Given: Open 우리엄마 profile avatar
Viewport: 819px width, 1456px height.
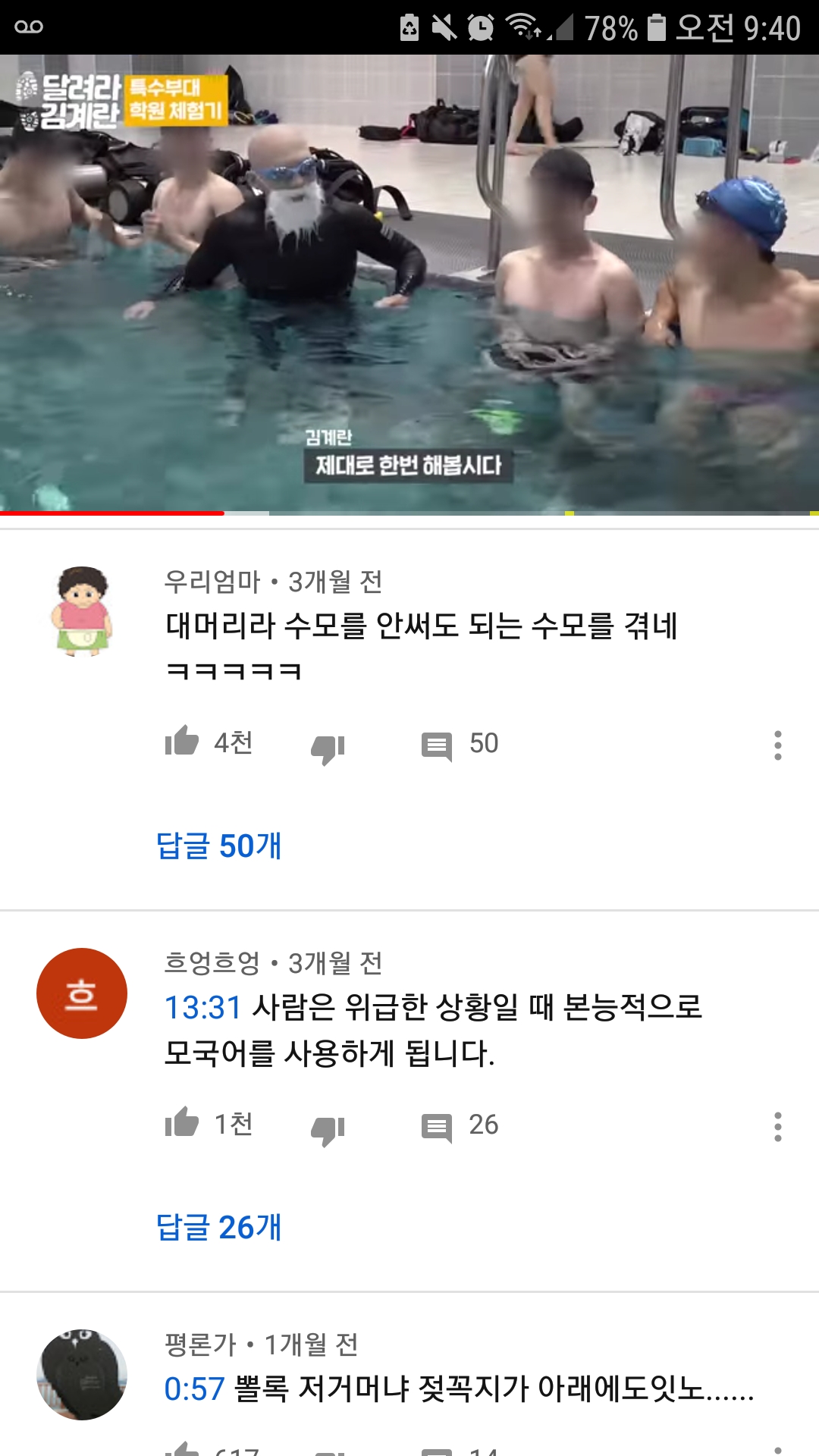Looking at the screenshot, I should [82, 611].
